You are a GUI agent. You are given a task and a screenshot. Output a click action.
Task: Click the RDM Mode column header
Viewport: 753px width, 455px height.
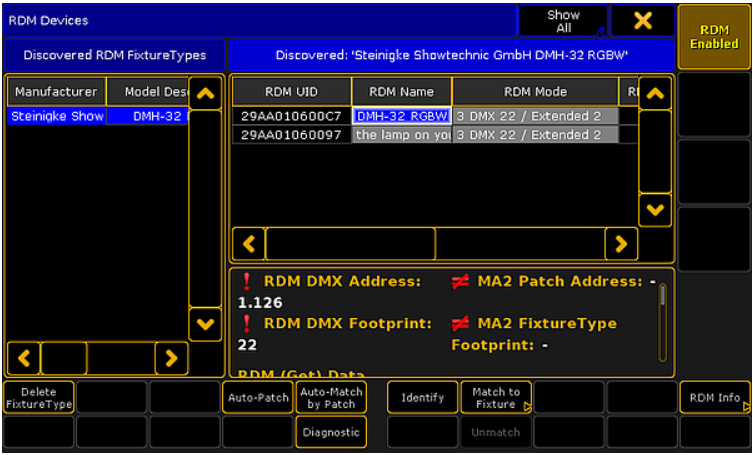535,91
